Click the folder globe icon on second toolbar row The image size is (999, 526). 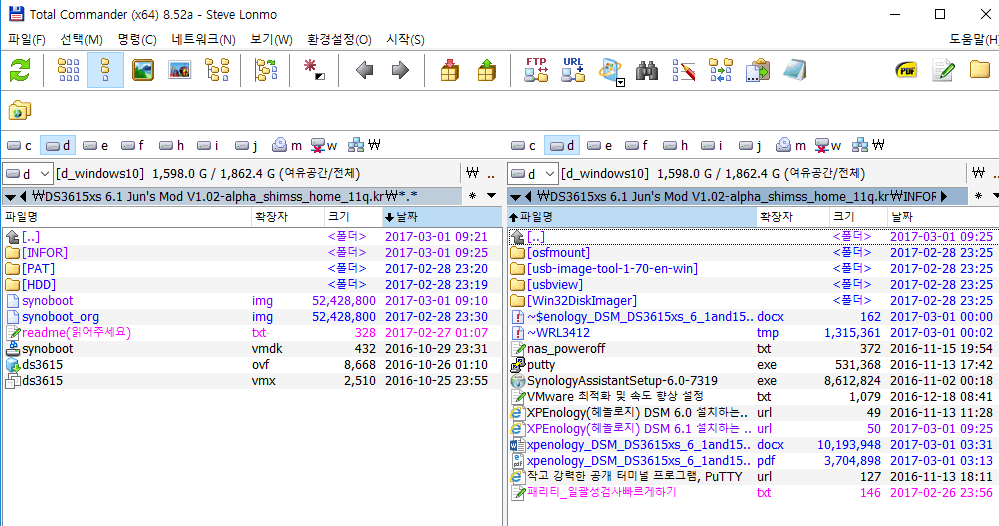(x=20, y=111)
